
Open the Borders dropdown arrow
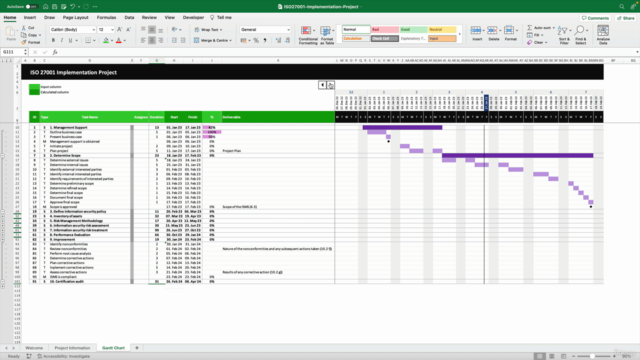(x=94, y=40)
